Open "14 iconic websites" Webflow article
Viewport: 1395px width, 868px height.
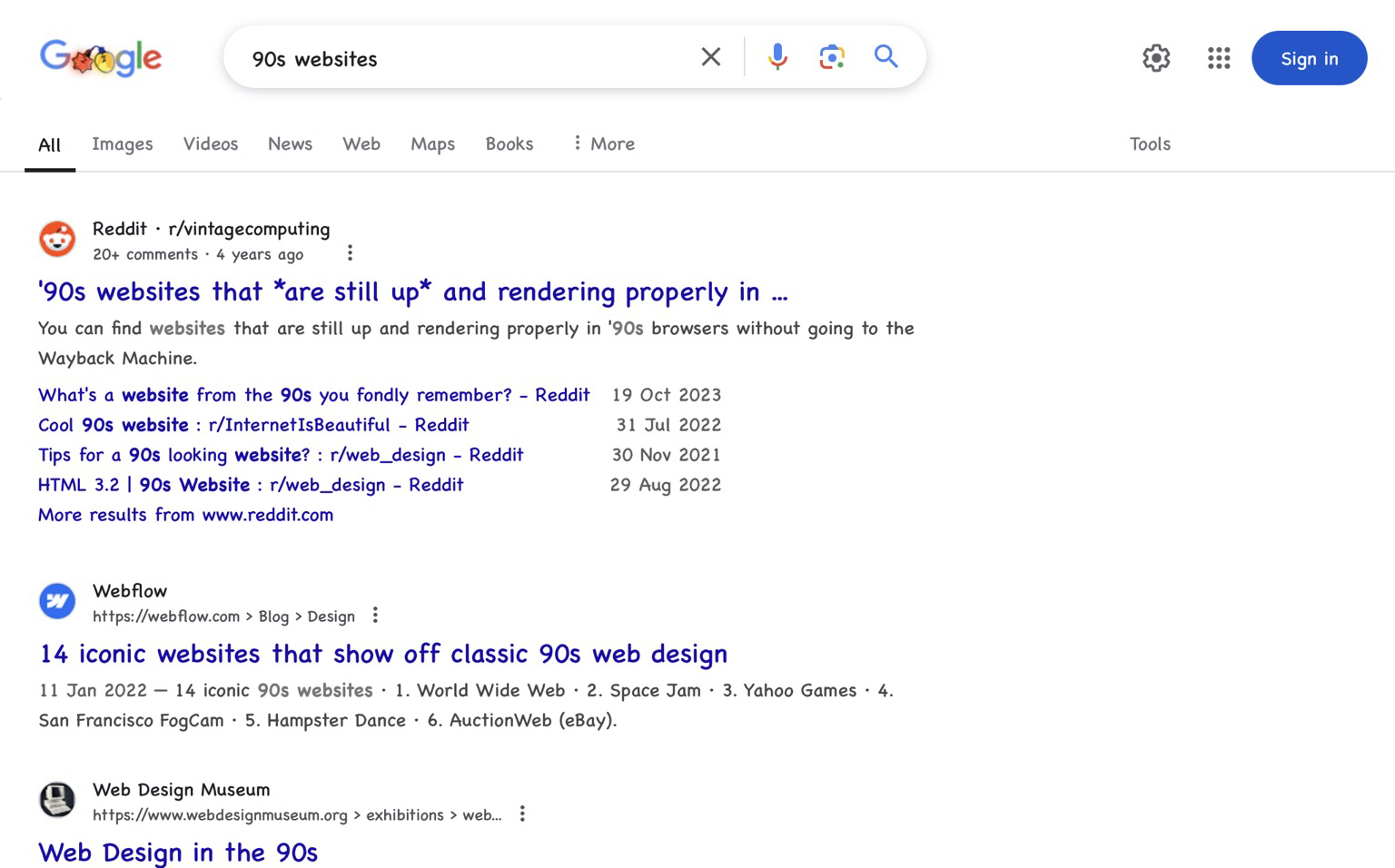(383, 654)
